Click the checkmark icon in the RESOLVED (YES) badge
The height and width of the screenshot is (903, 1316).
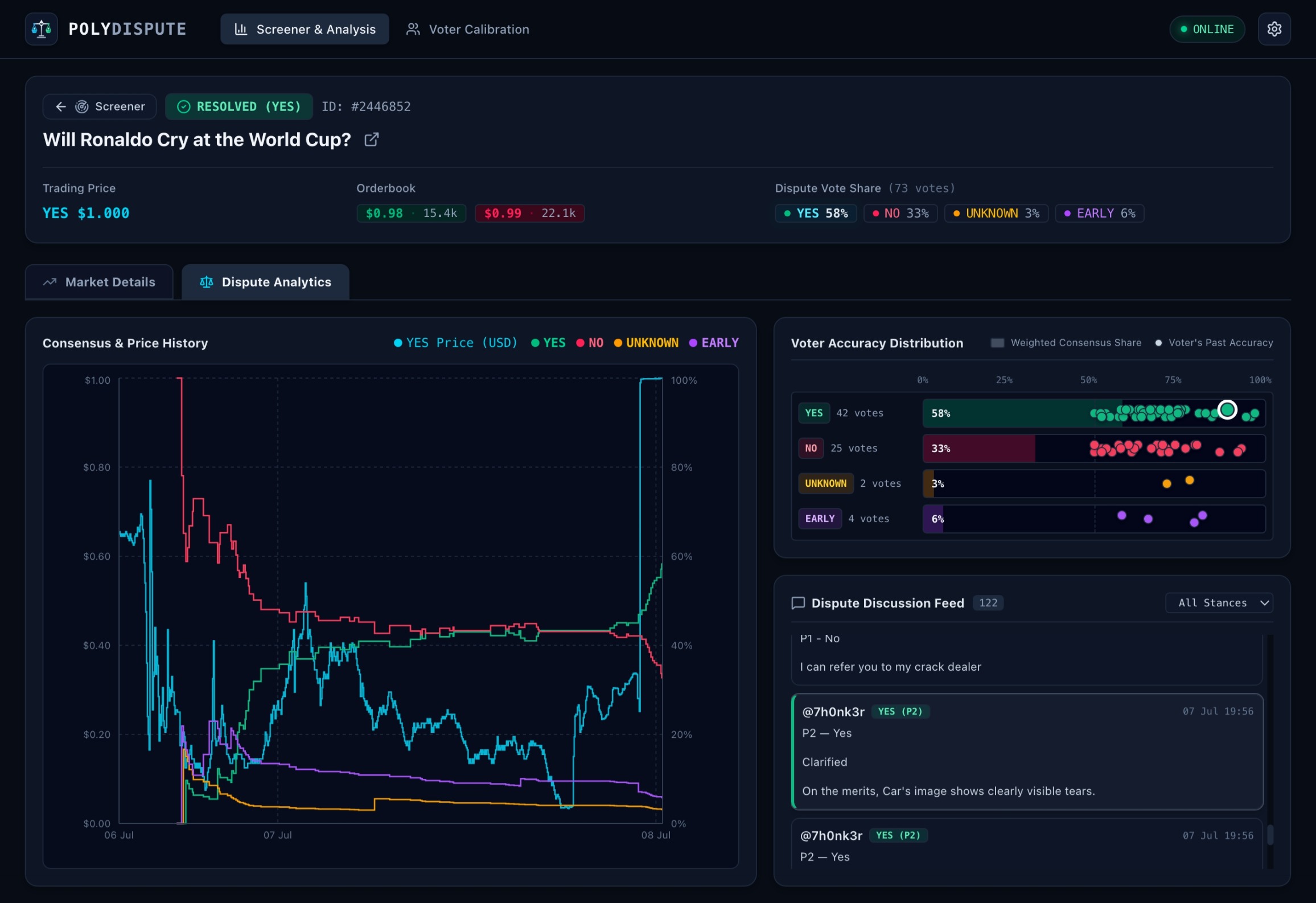(x=183, y=106)
